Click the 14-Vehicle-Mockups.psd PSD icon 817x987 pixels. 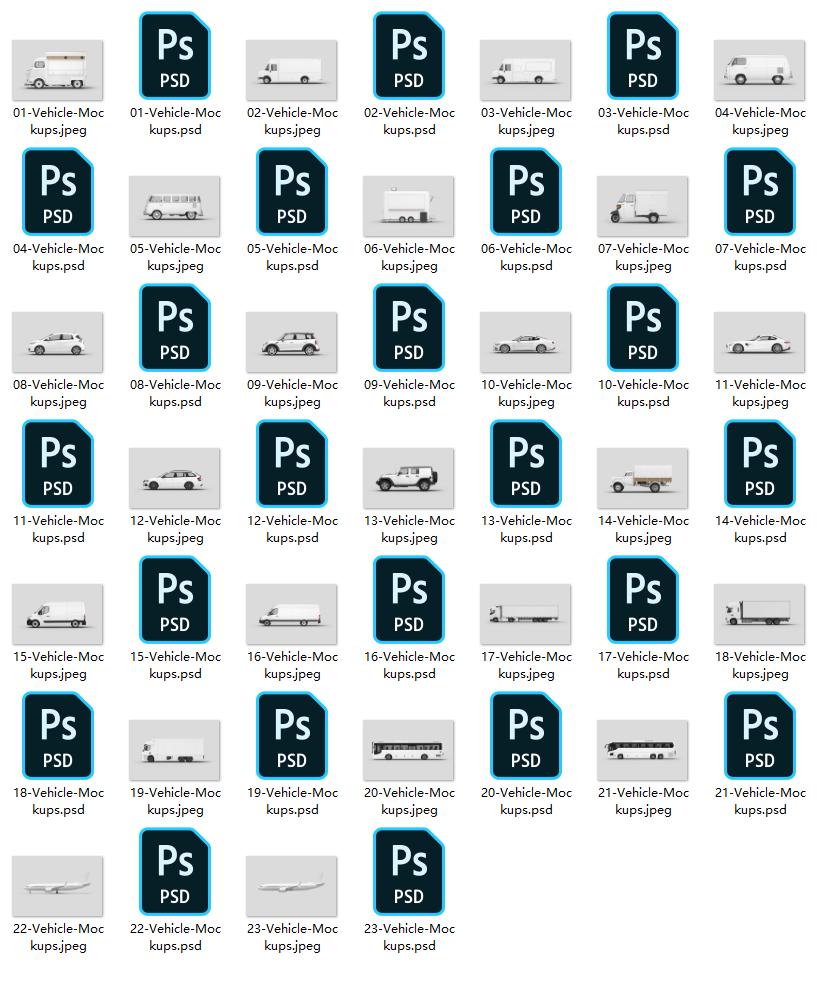click(x=760, y=463)
